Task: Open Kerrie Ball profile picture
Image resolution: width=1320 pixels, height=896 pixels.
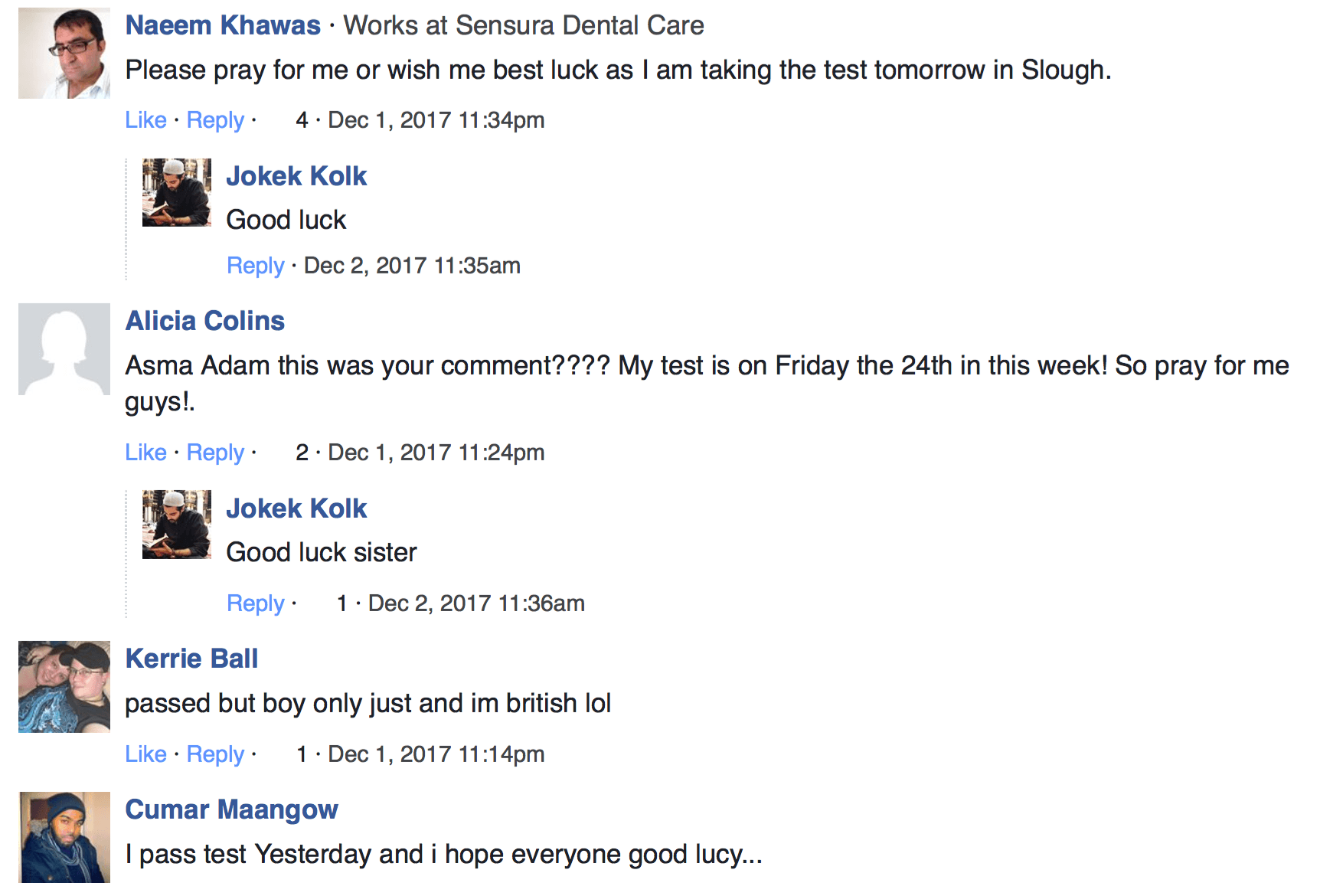Action: point(64,687)
